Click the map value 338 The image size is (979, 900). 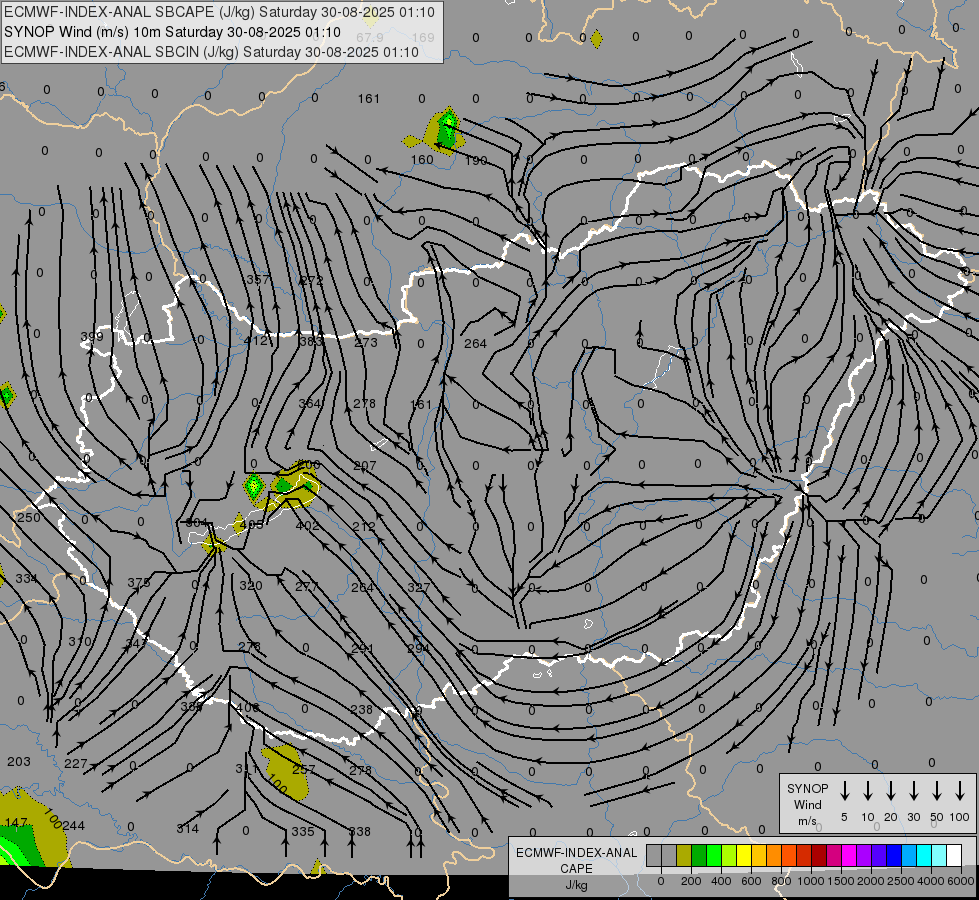pyautogui.click(x=360, y=831)
